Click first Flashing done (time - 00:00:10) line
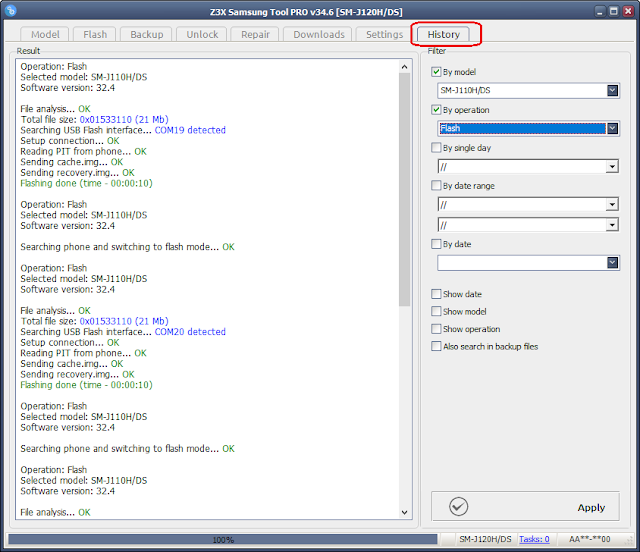The image size is (640, 552). [87, 183]
